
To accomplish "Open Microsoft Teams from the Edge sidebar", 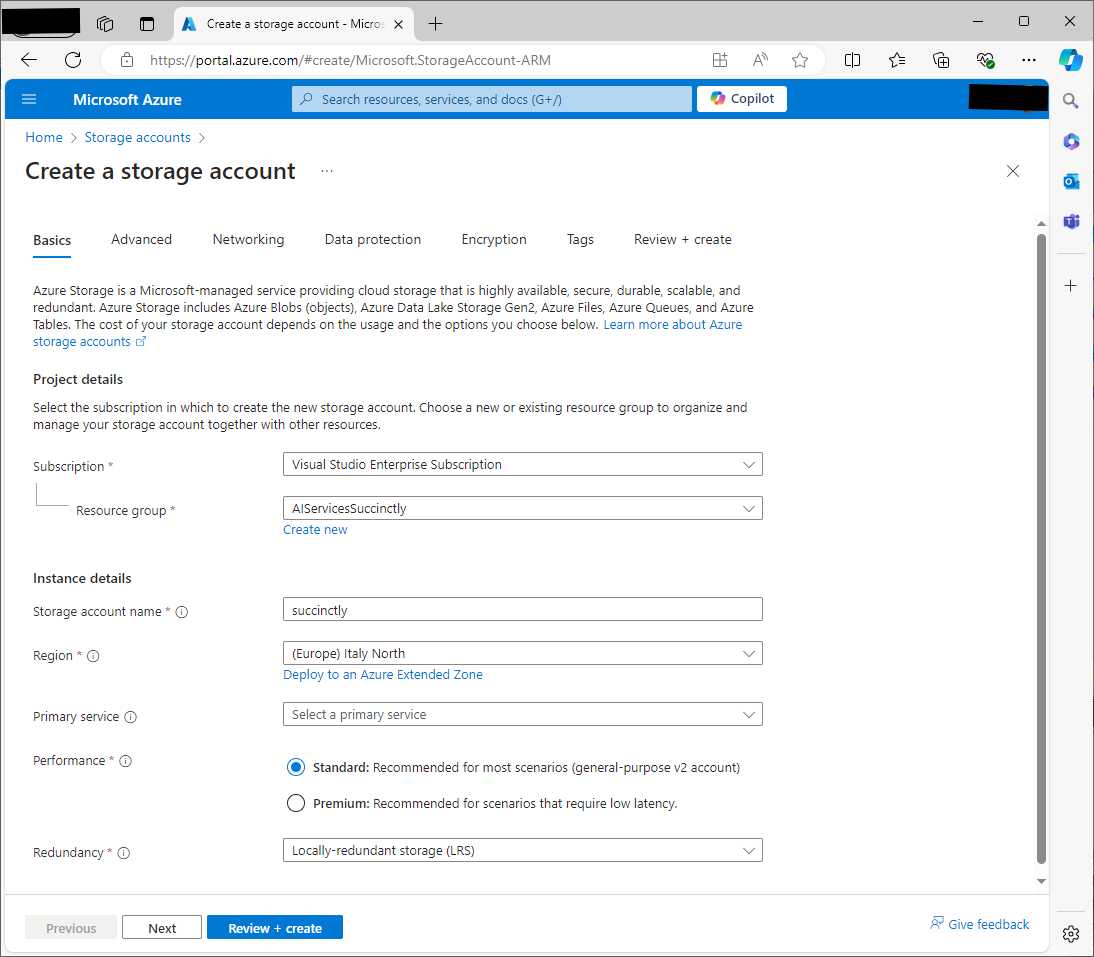I will tap(1071, 221).
